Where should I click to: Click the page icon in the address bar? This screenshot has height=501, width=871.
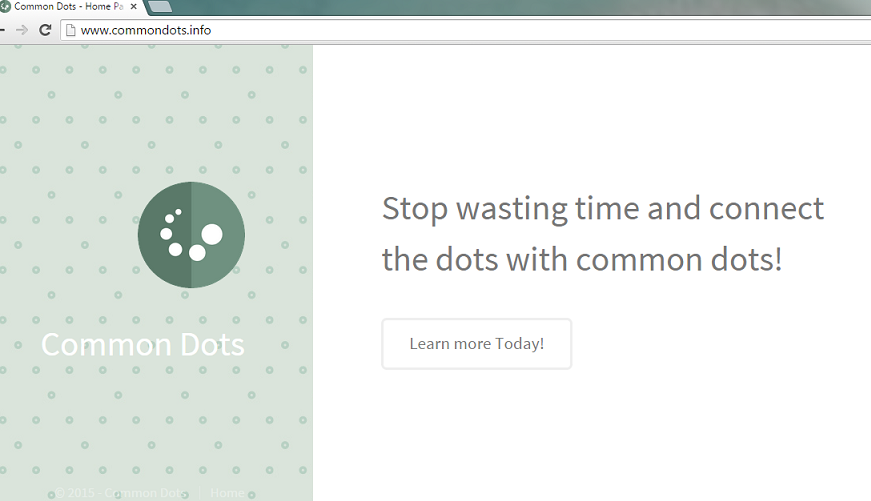tap(71, 30)
